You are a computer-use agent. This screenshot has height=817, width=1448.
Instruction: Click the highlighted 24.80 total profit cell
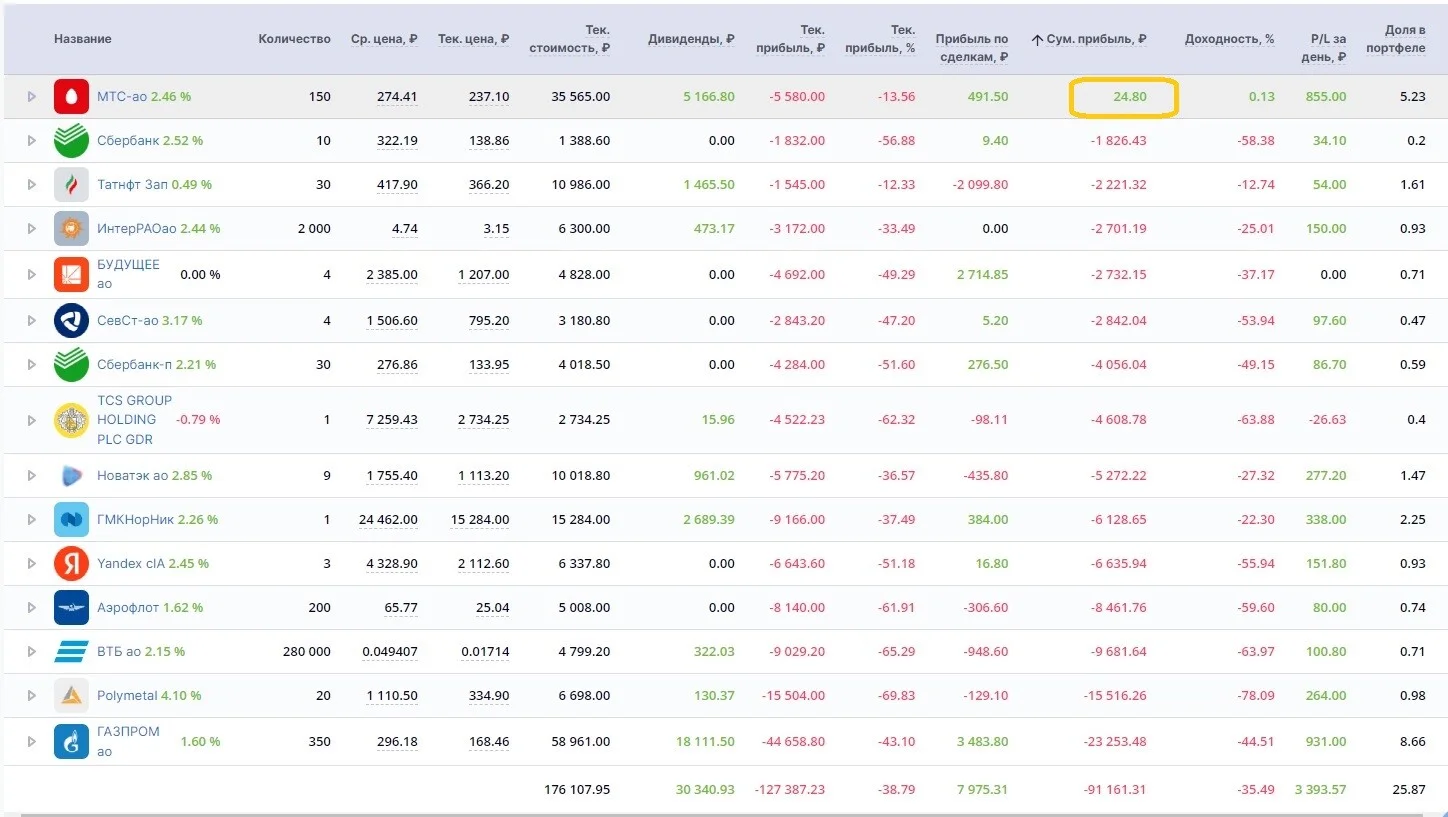tap(1124, 98)
